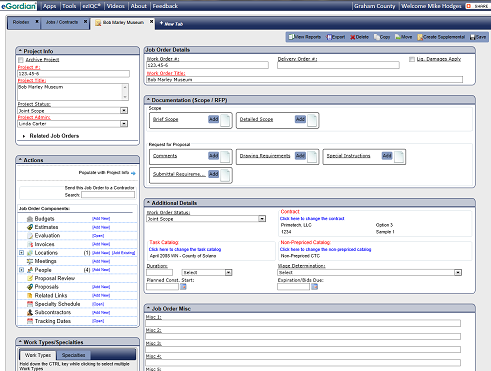Click the Evaluation component icon
Viewport: 491px width, 371px height.
30,236
